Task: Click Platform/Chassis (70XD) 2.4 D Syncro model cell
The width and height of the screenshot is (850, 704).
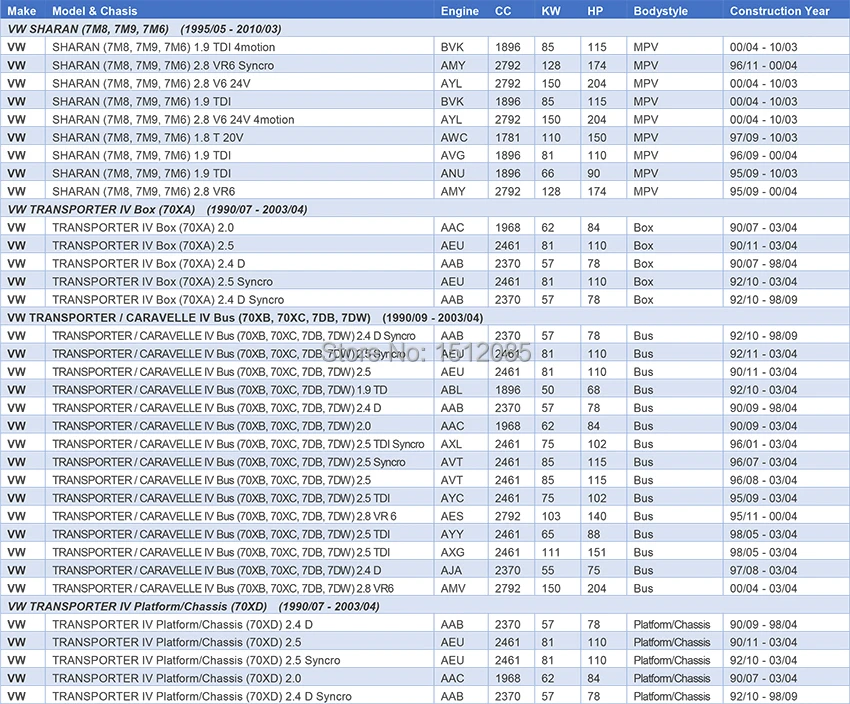Action: coord(202,696)
